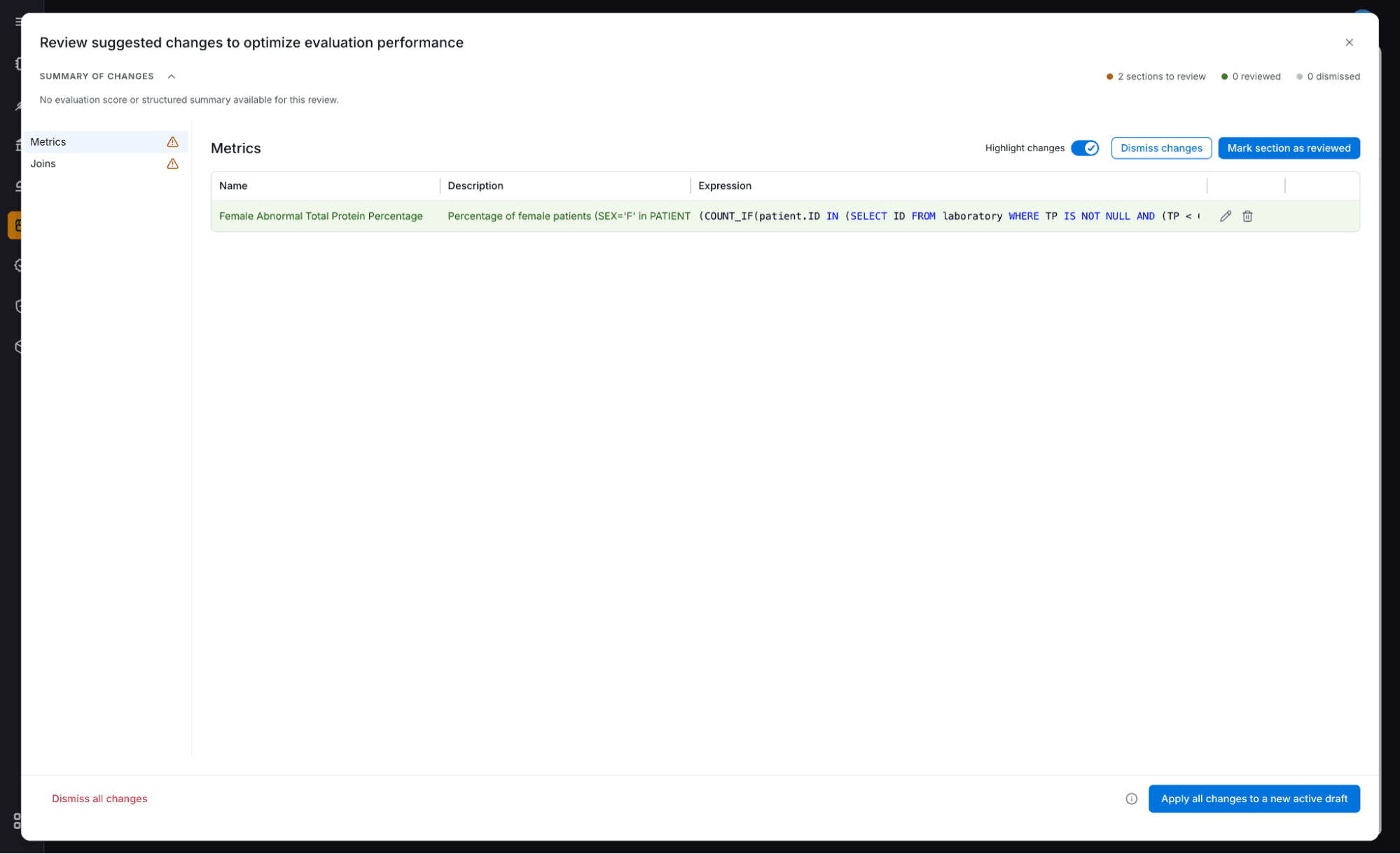This screenshot has height=854, width=1400.
Task: Select the Joins section in sidebar
Action: [x=106, y=164]
